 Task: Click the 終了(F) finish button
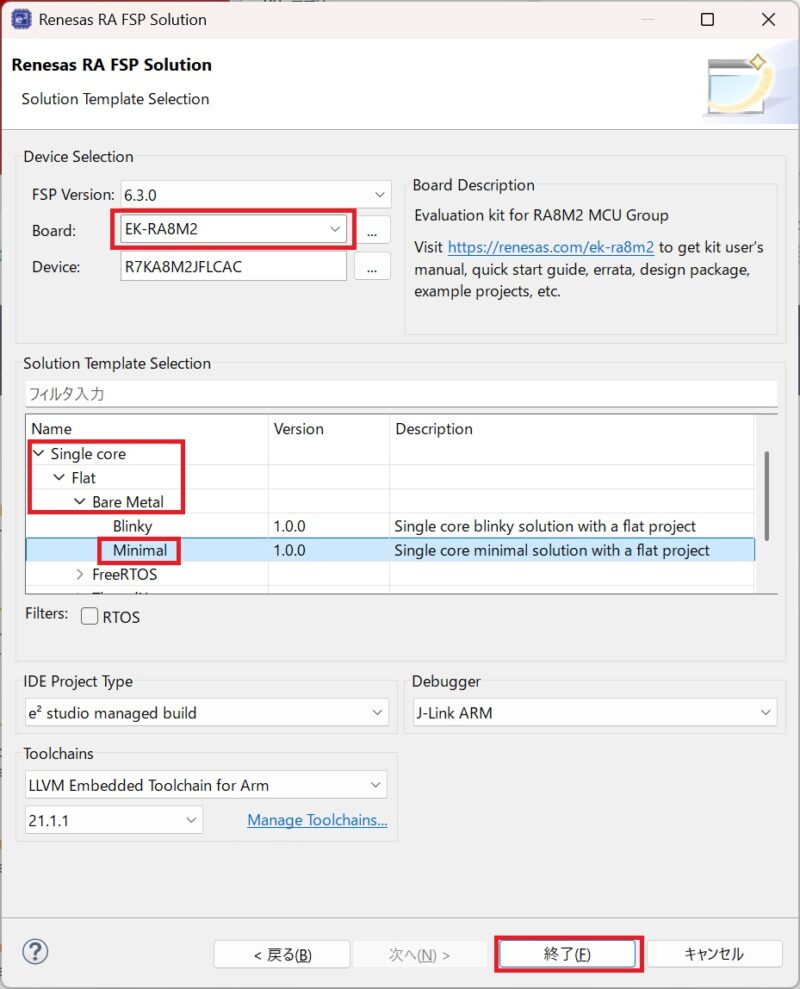click(568, 954)
